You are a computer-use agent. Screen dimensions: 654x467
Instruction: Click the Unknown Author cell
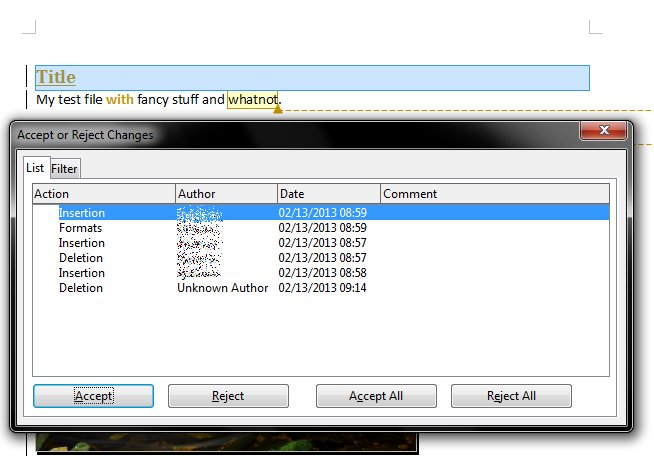(x=222, y=288)
